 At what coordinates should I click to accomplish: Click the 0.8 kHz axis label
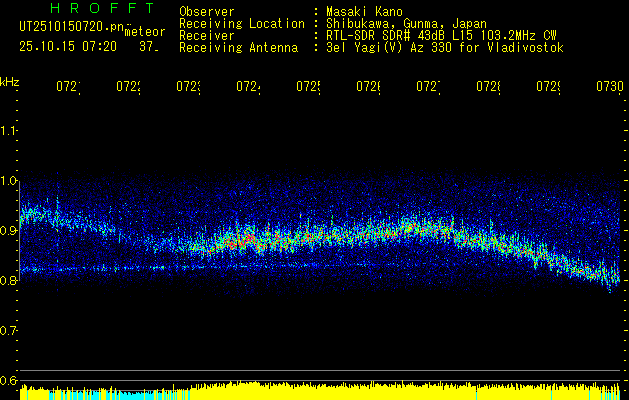click(8, 281)
